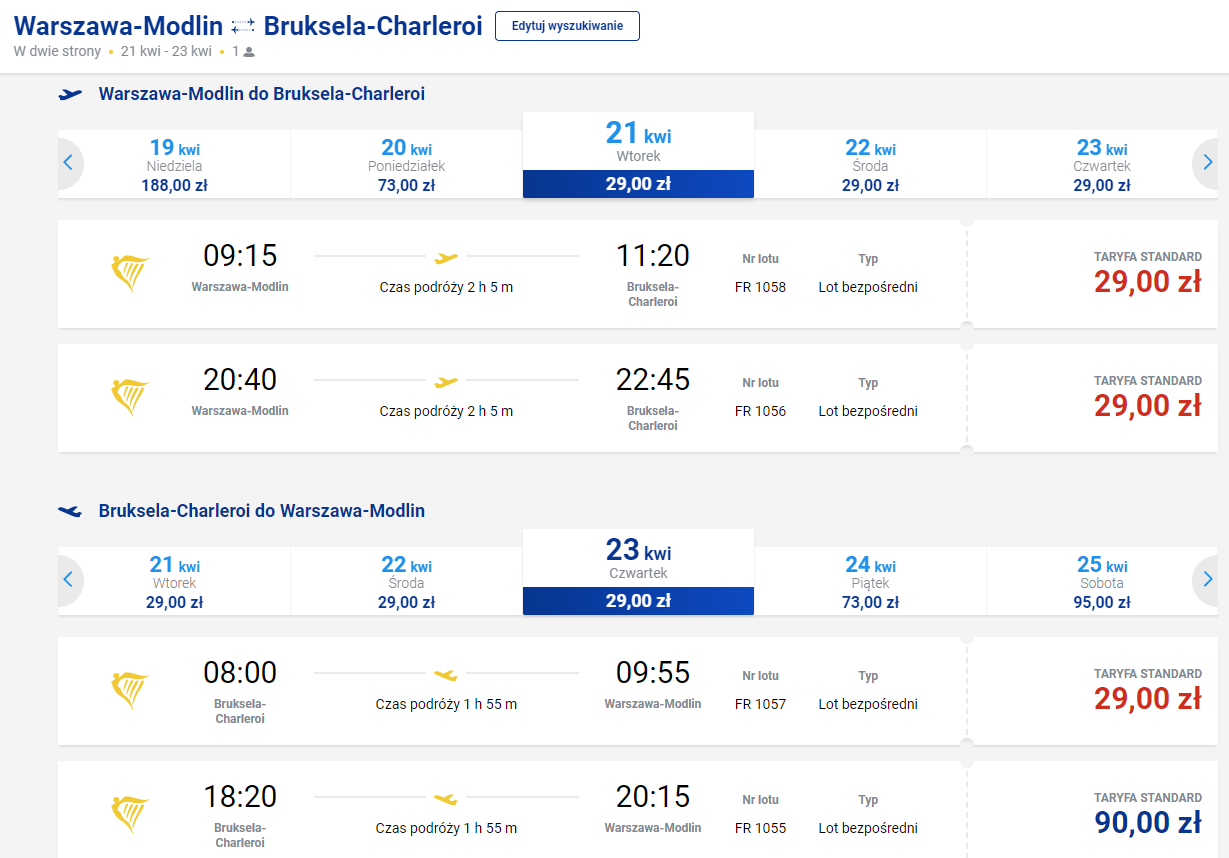
Task: Click the Ryanair harp logo of flight FR 1058
Action: coord(129,274)
